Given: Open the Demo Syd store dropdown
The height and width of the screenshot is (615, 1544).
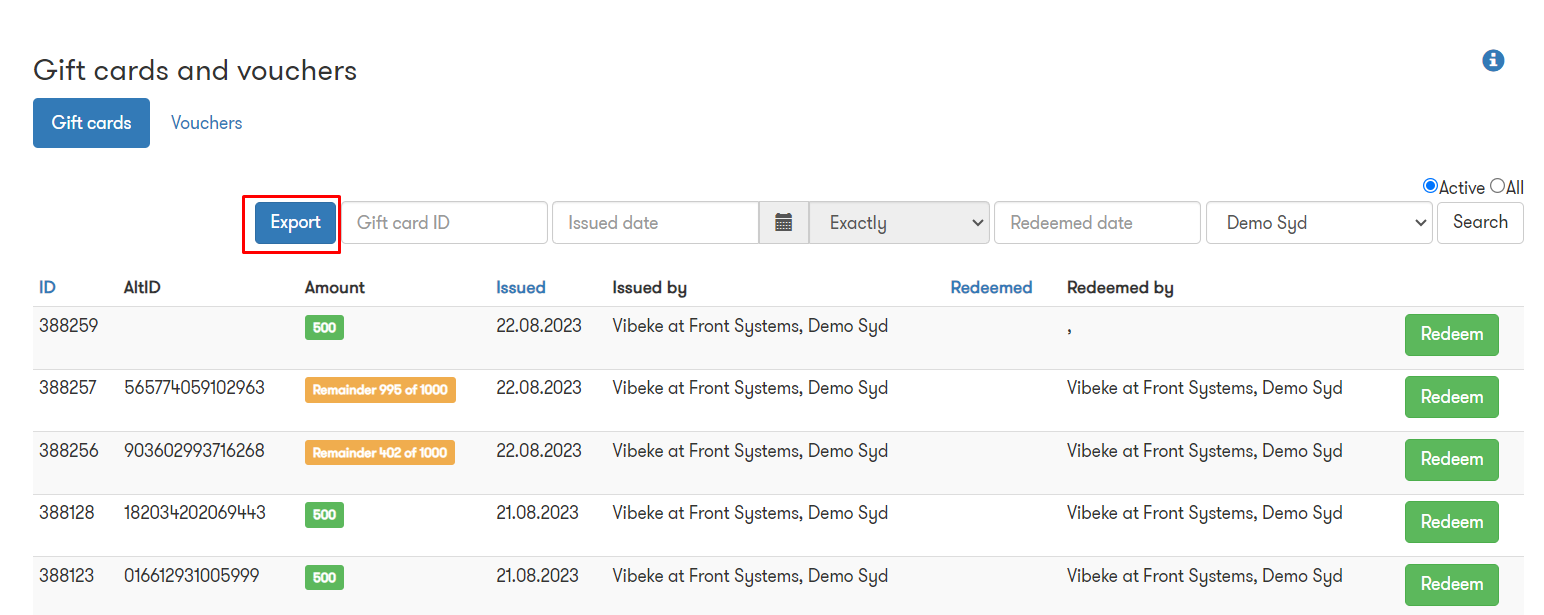Looking at the screenshot, I should [x=1320, y=223].
